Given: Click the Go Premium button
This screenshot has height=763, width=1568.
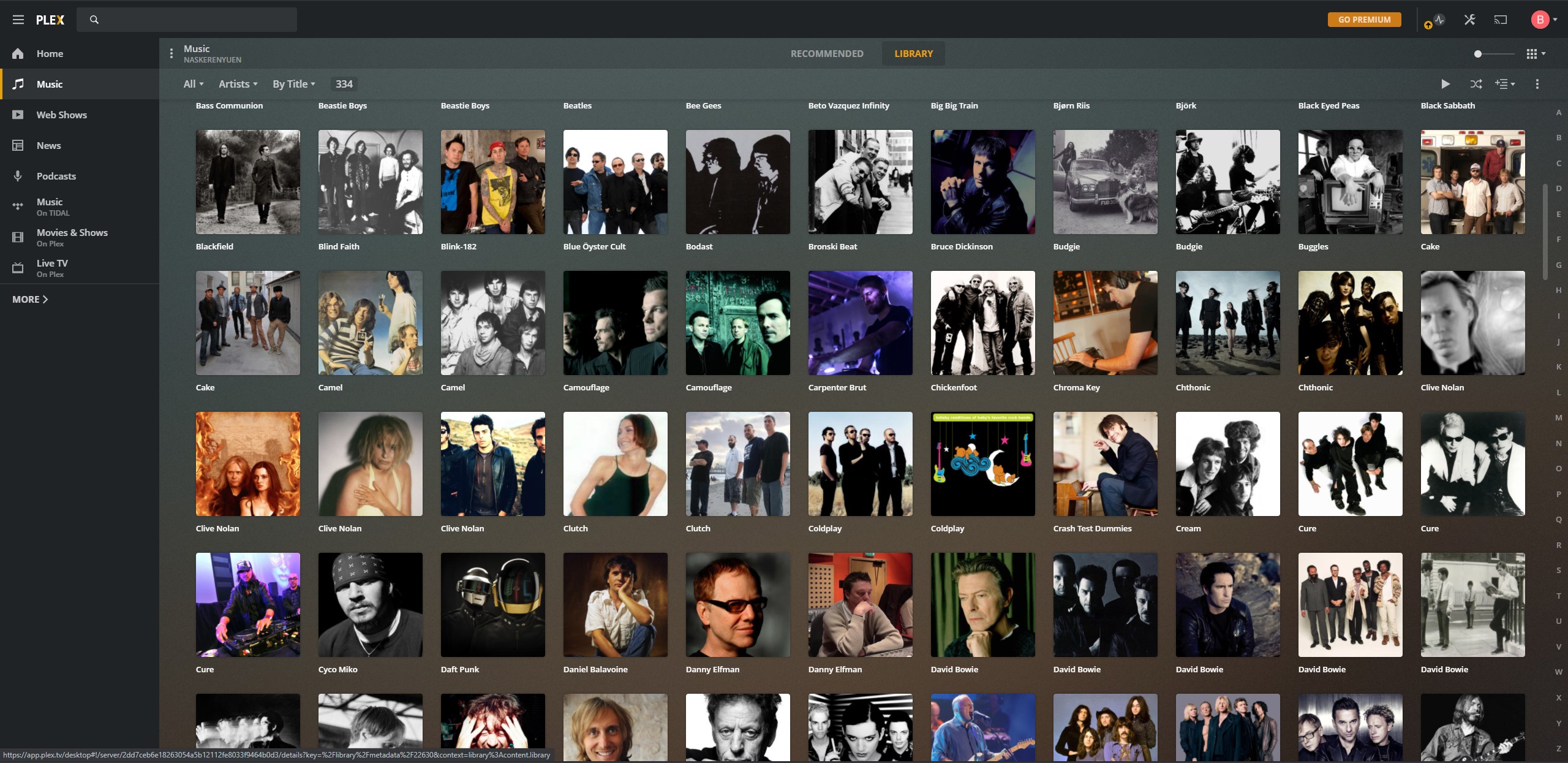Looking at the screenshot, I should [x=1364, y=20].
